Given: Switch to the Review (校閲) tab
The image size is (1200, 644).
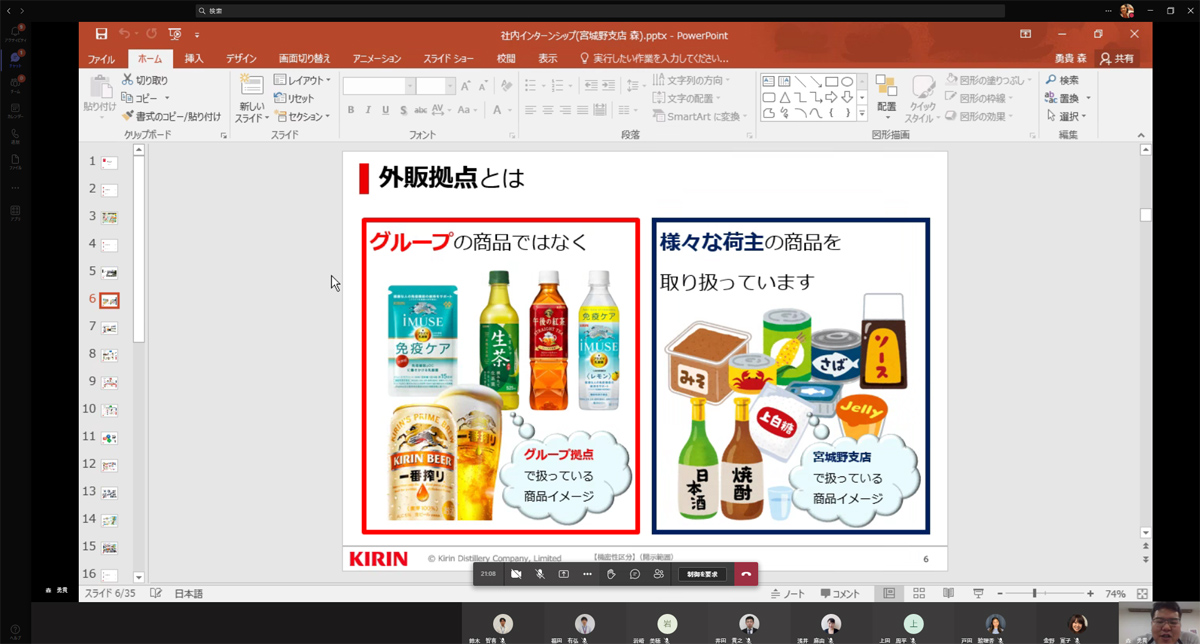Looking at the screenshot, I should 507,59.
